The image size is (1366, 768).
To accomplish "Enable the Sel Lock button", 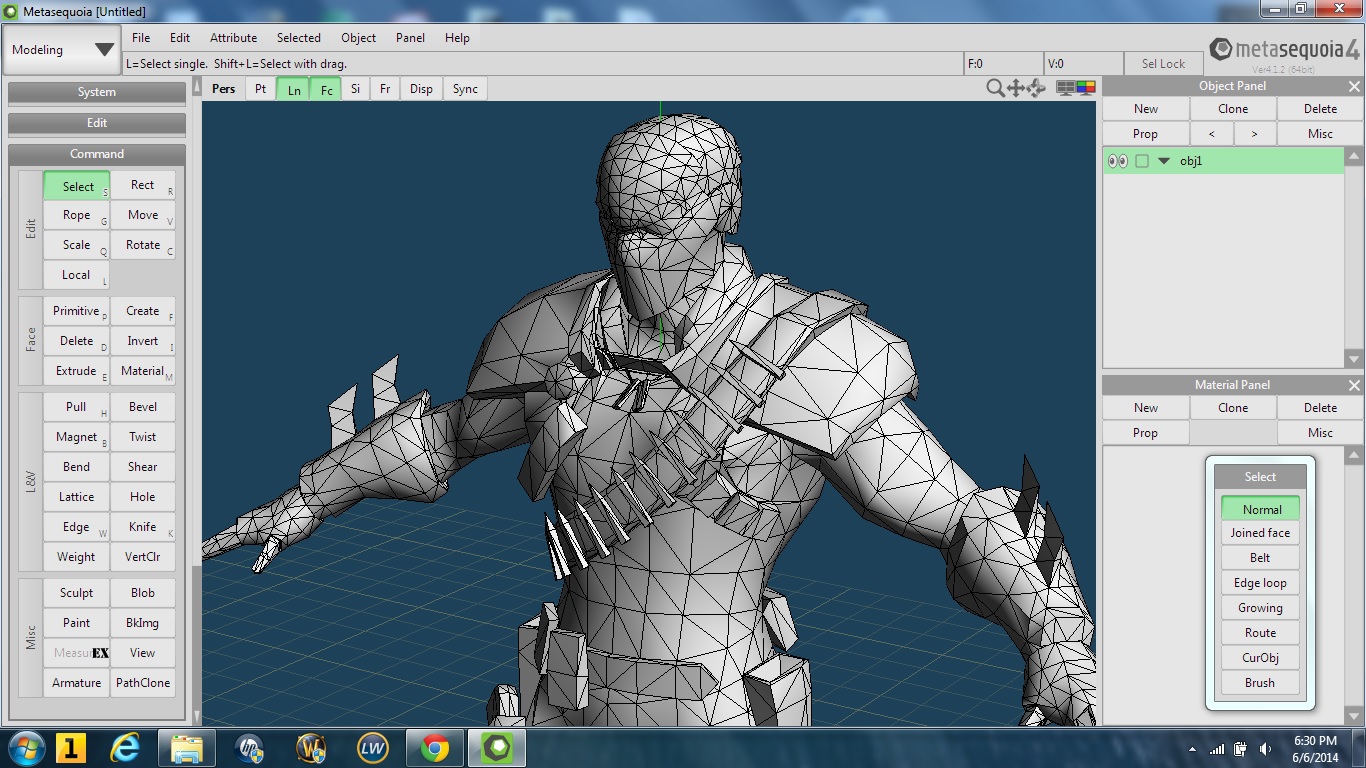I will point(1163,63).
